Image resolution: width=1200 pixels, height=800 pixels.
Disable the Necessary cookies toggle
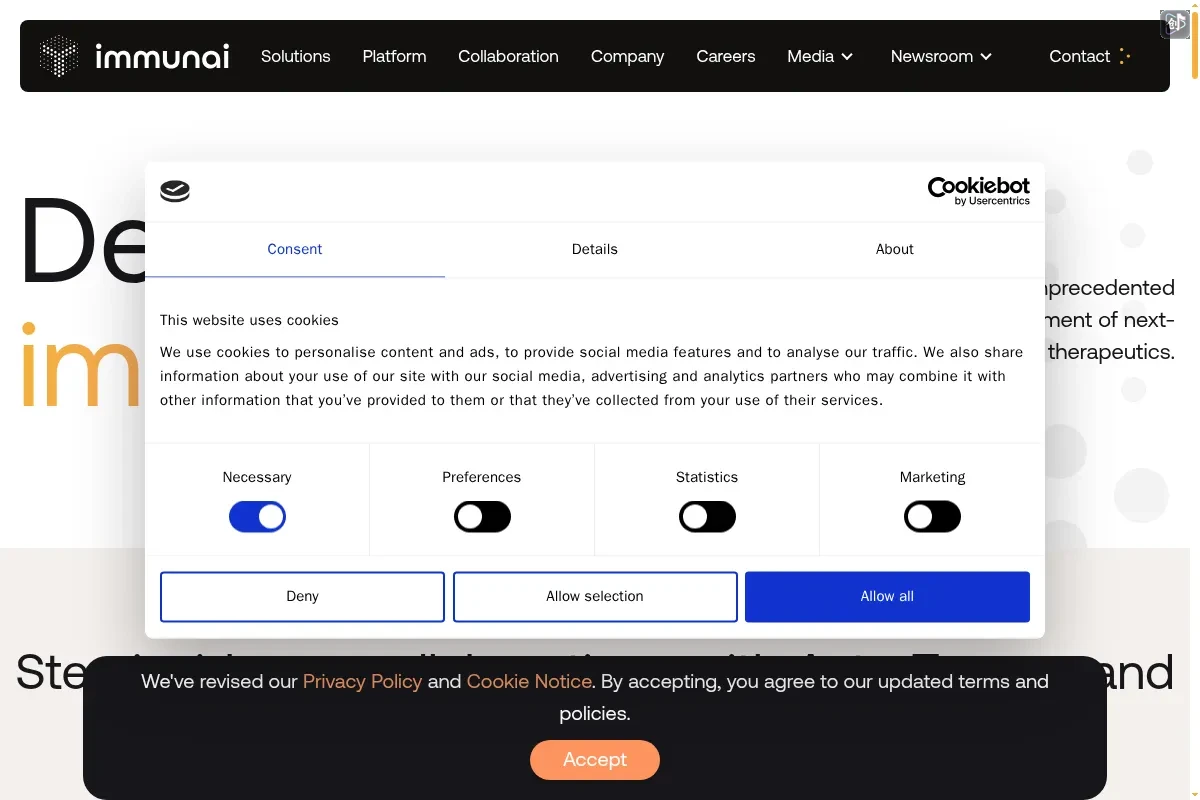coord(257,517)
